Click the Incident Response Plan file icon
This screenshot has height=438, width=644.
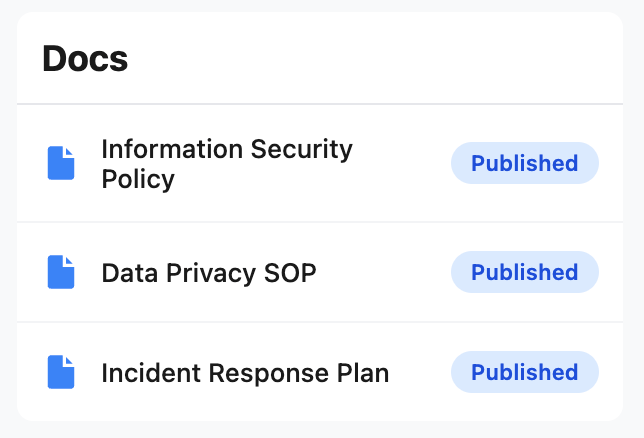(61, 372)
